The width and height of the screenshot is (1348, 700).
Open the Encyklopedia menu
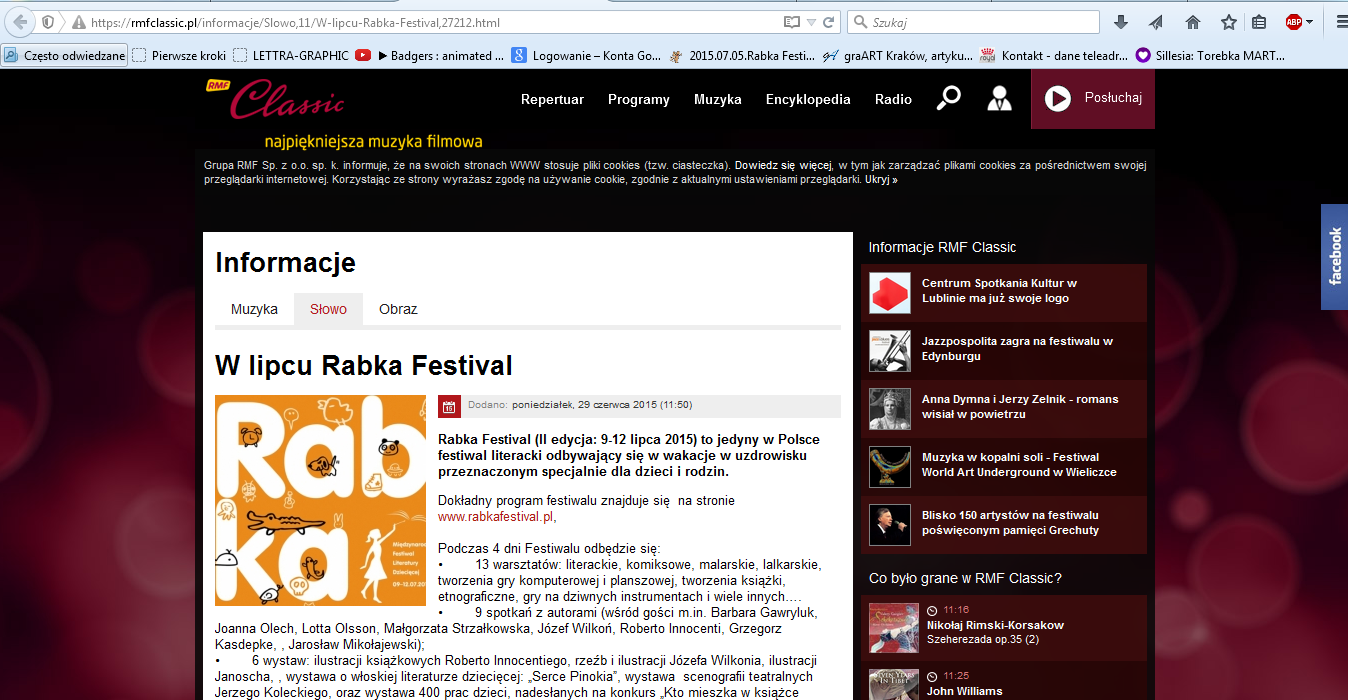pos(808,99)
